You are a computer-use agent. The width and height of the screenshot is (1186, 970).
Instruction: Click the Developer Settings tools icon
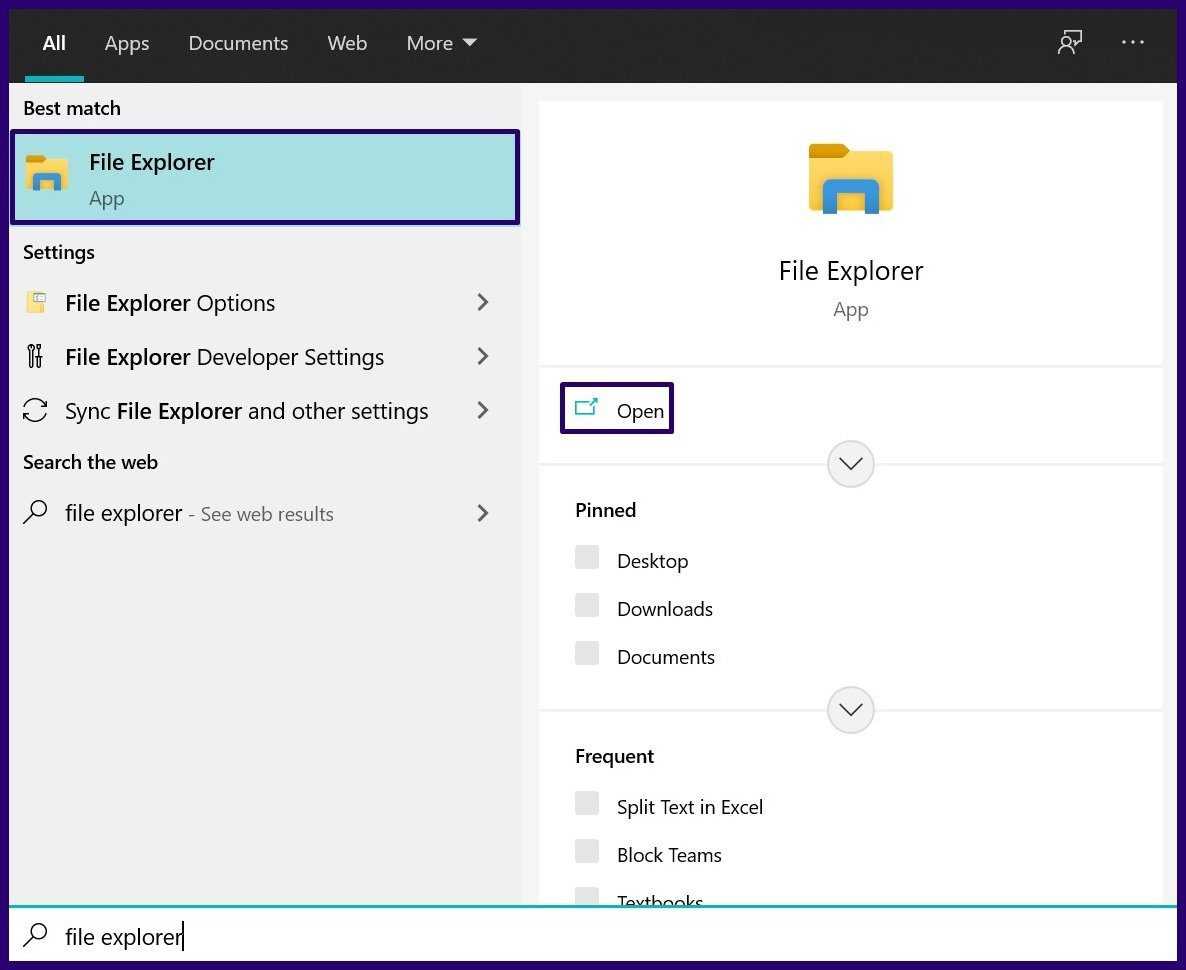36,357
